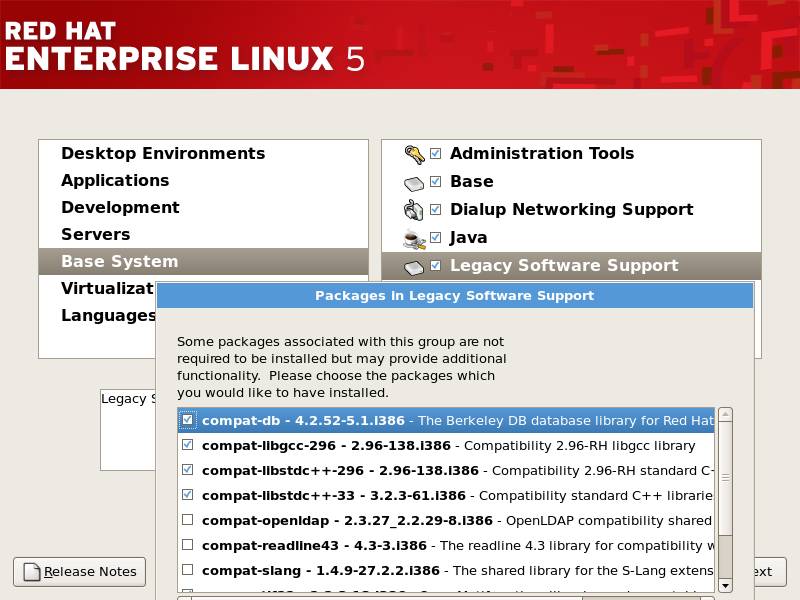The image size is (800, 600).
Task: Select the Base System category
Action: tap(203, 261)
